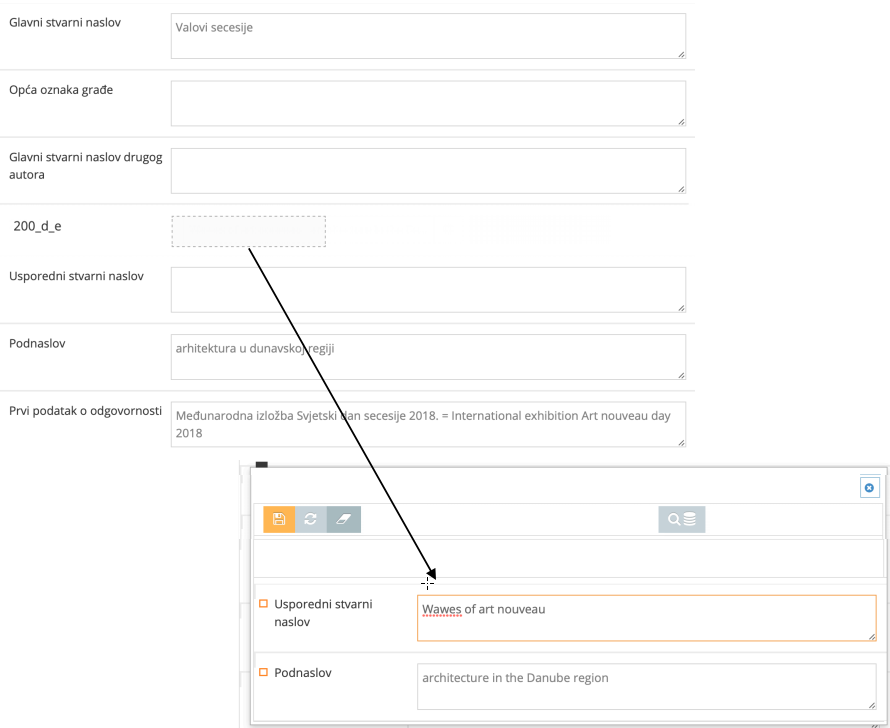Click the eraser clear icon
This screenshot has width=890, height=728.
pos(344,519)
